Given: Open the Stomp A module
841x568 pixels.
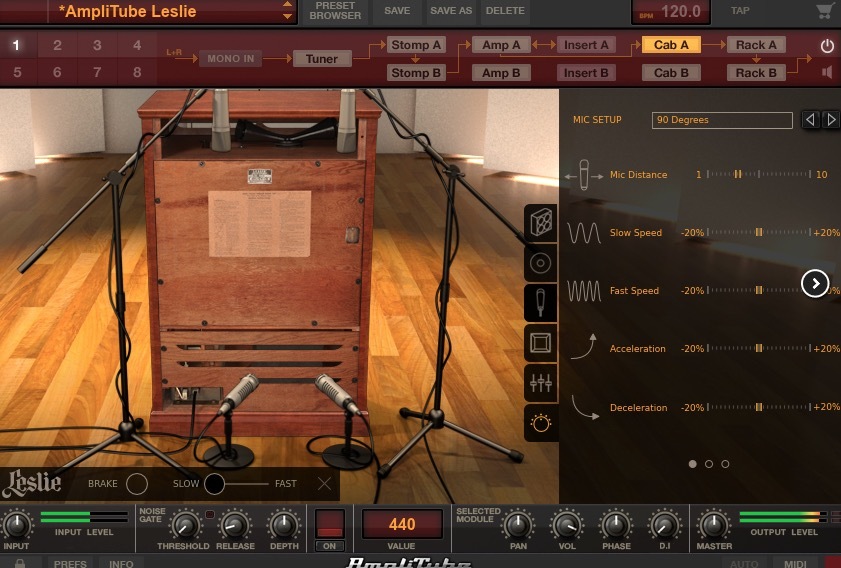Looking at the screenshot, I should pos(416,45).
